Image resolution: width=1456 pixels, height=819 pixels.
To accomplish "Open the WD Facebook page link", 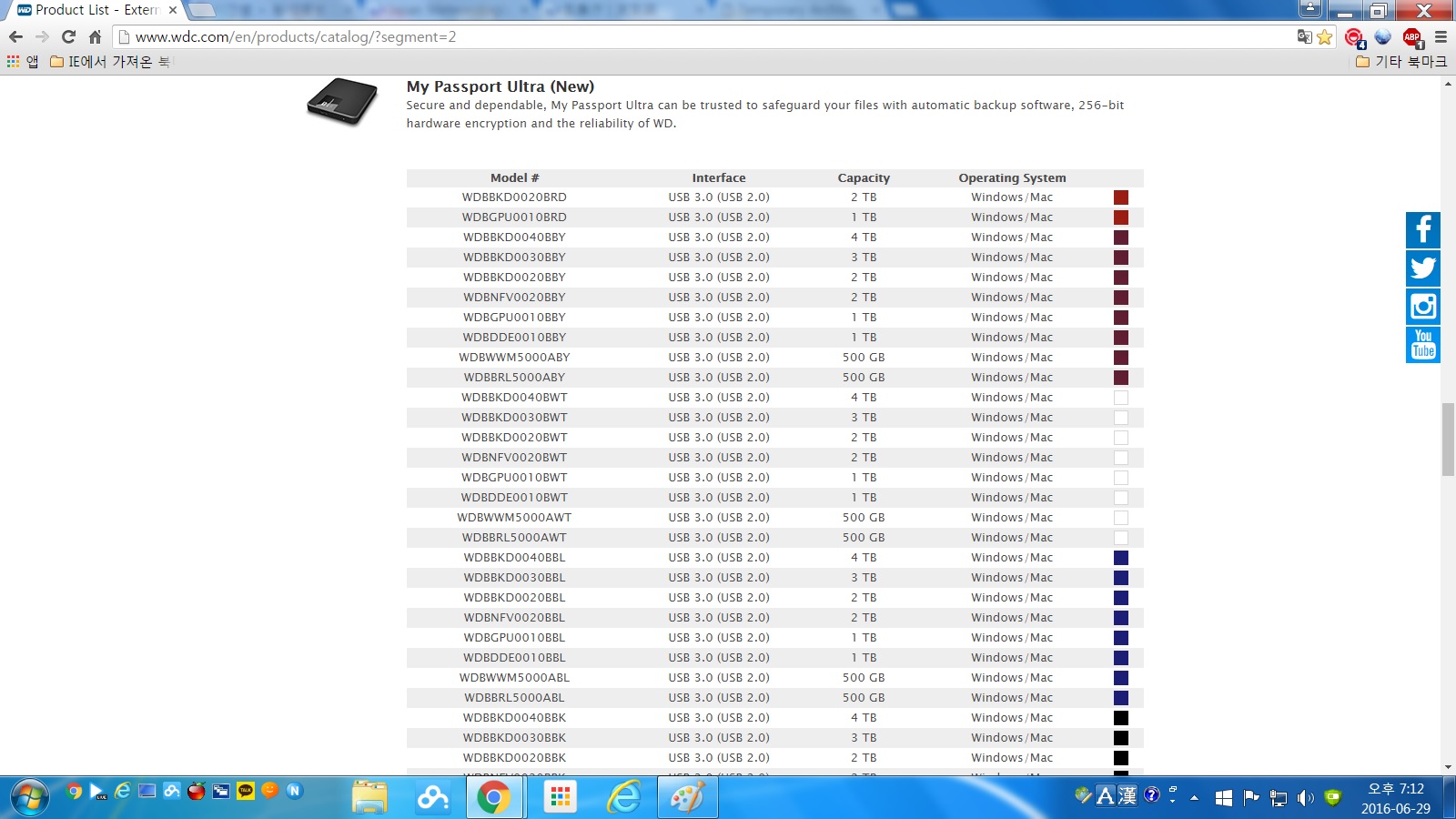I will click(x=1423, y=229).
